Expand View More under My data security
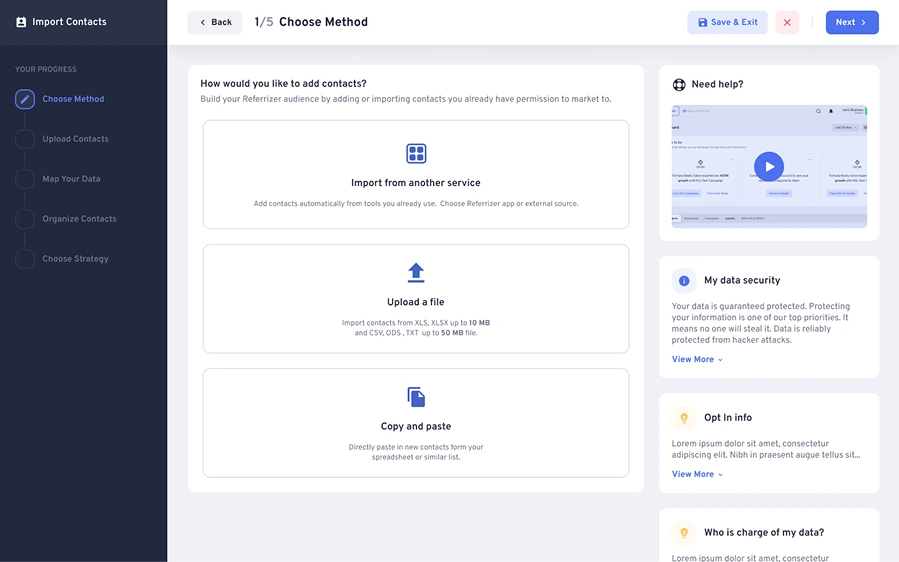Screen dimensions: 899x562 click(697, 359)
